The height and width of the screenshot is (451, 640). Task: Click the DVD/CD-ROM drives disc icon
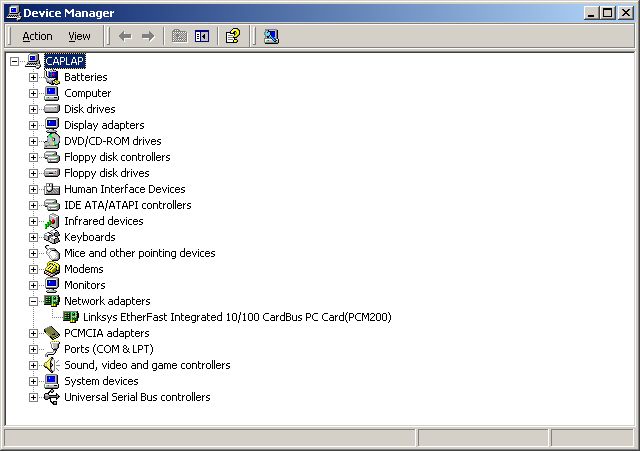tap(52, 141)
